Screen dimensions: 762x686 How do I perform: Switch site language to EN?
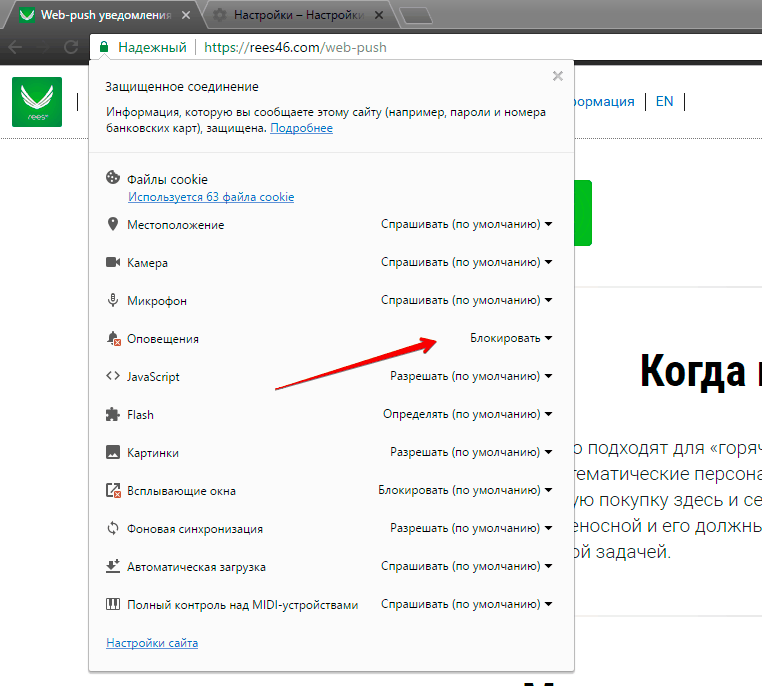[x=664, y=102]
